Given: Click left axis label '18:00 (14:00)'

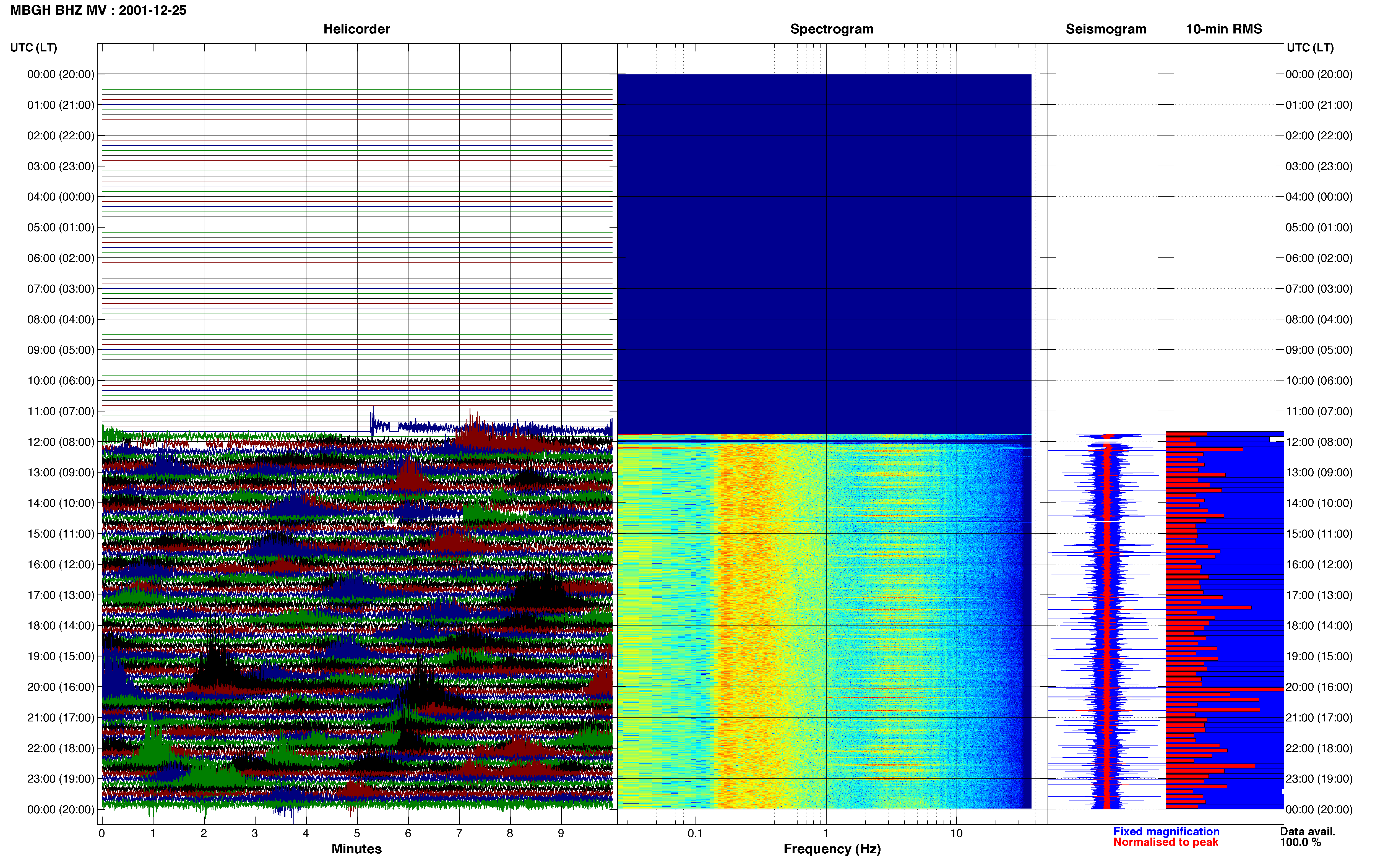Looking at the screenshot, I should click(x=61, y=626).
